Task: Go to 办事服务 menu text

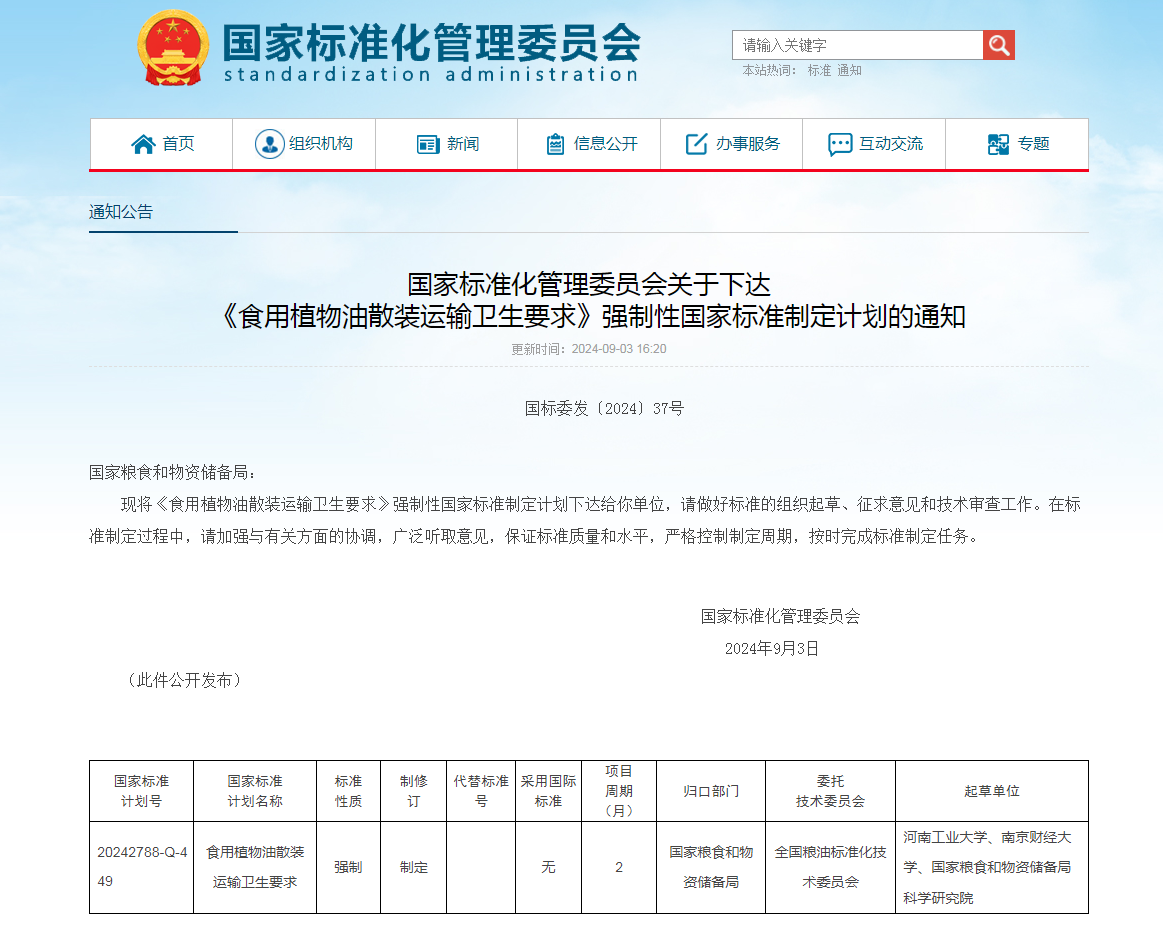Action: click(748, 144)
